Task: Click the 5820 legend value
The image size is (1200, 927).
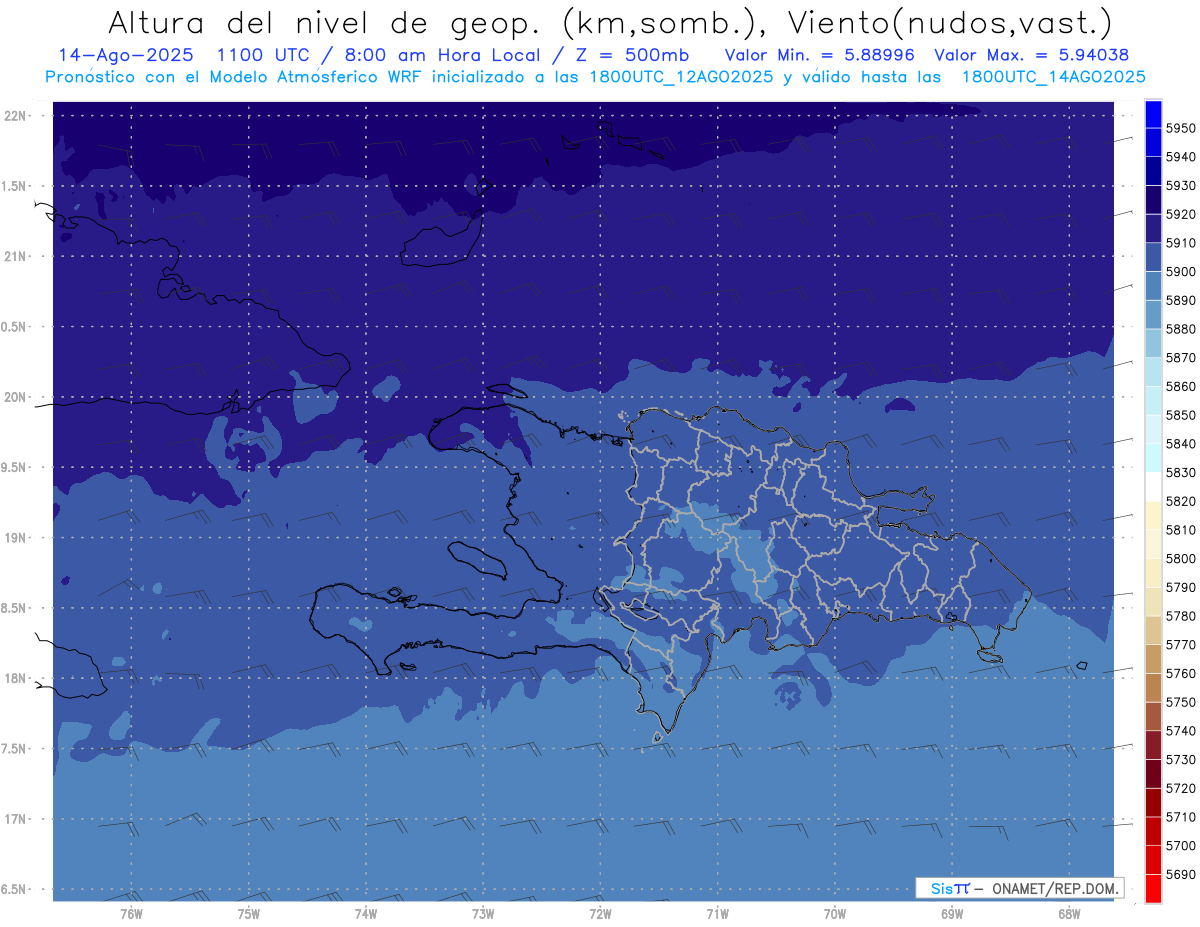Action: (1180, 501)
